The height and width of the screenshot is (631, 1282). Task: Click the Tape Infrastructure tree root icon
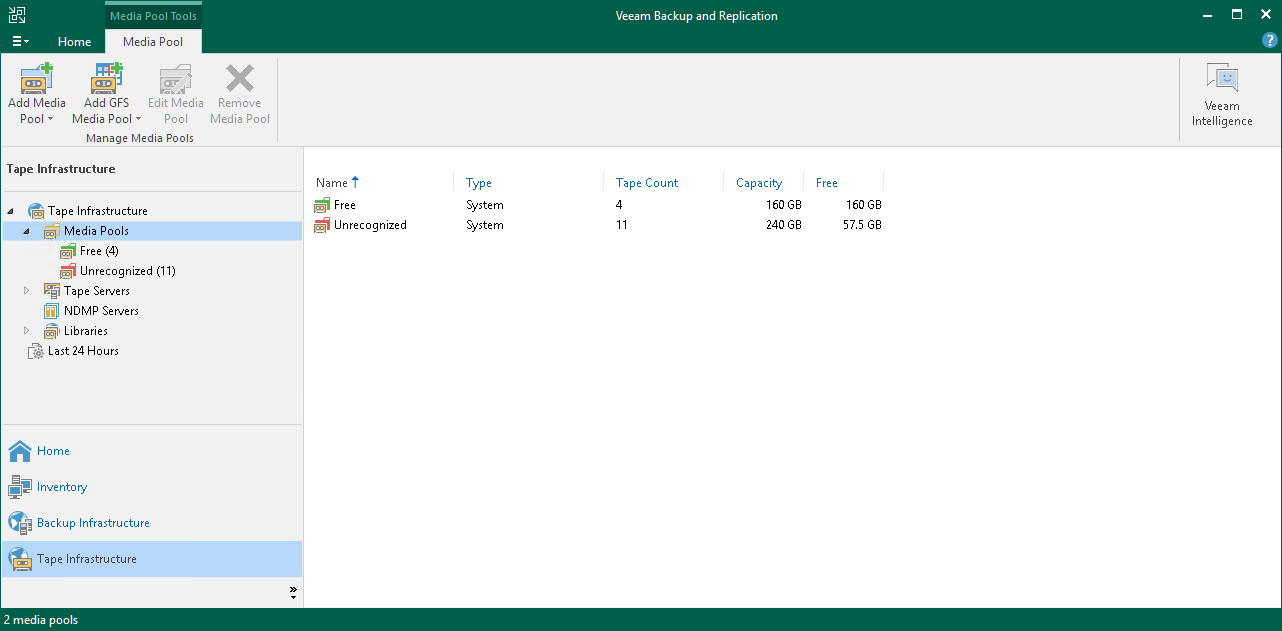pos(36,211)
